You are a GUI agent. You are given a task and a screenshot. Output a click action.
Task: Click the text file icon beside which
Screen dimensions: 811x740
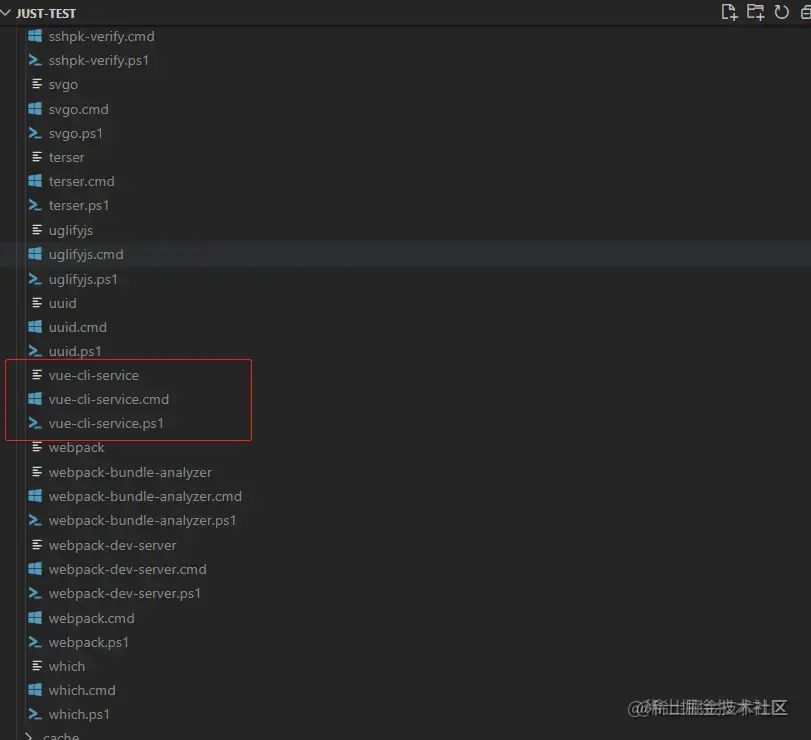click(x=37, y=666)
